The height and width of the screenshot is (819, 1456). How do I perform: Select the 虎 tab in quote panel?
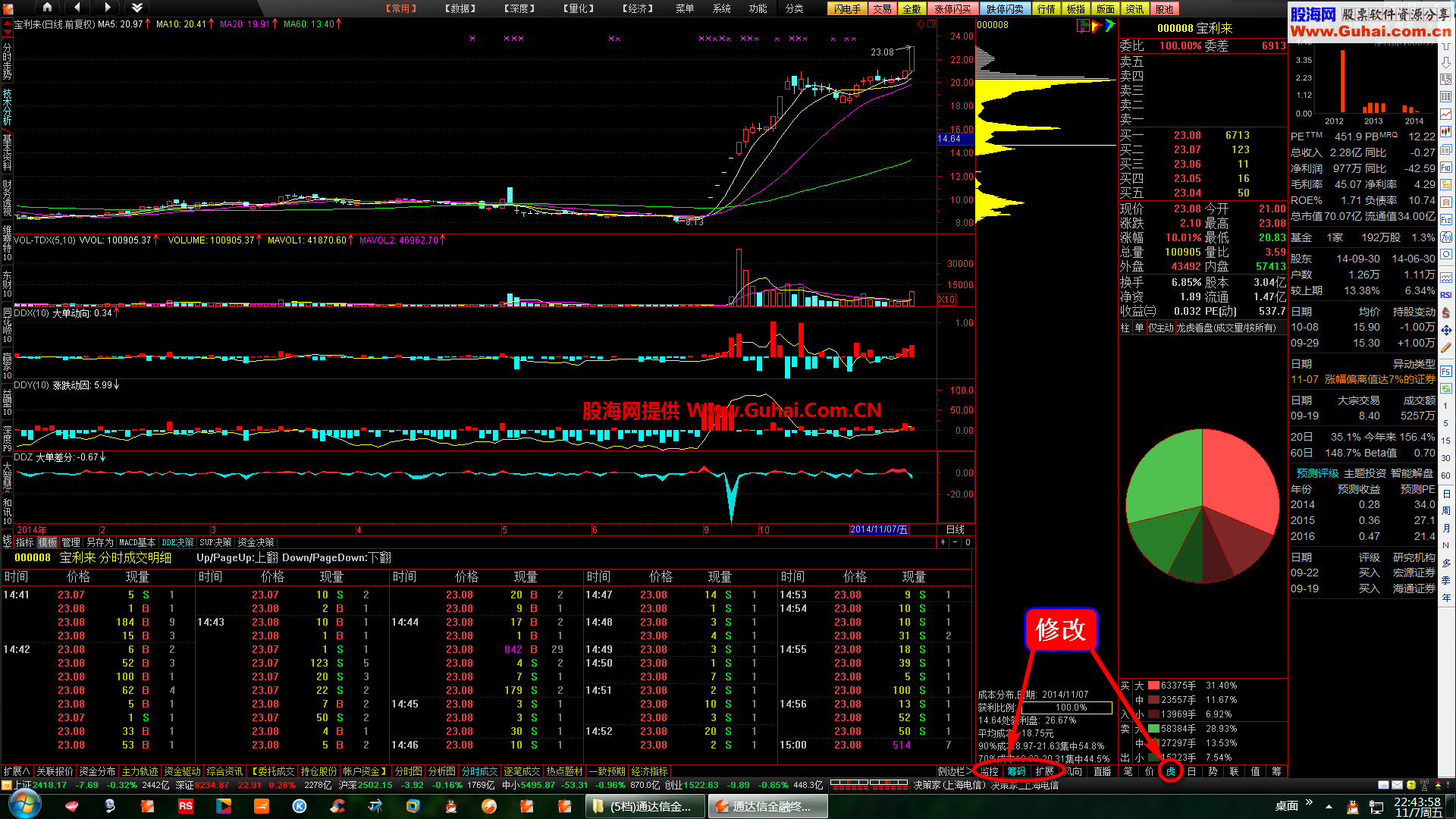(x=1171, y=771)
